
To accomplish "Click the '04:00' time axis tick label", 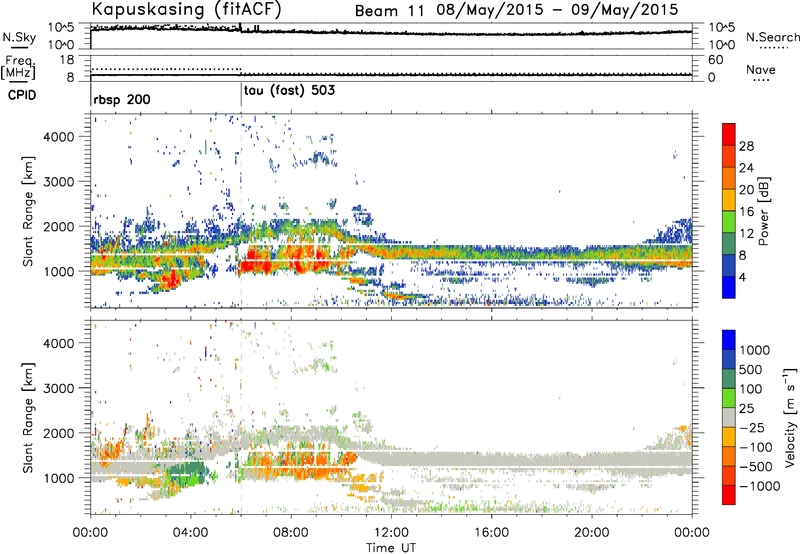I will (x=191, y=533).
